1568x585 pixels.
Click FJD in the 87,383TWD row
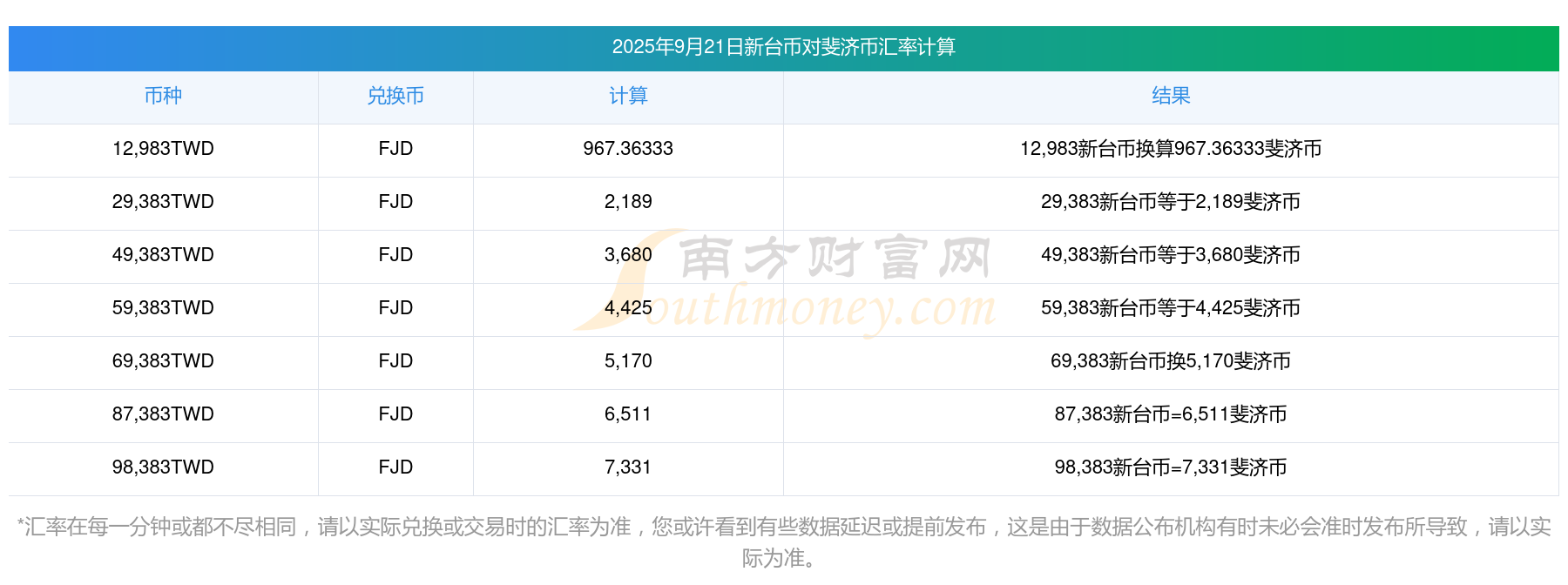(395, 414)
